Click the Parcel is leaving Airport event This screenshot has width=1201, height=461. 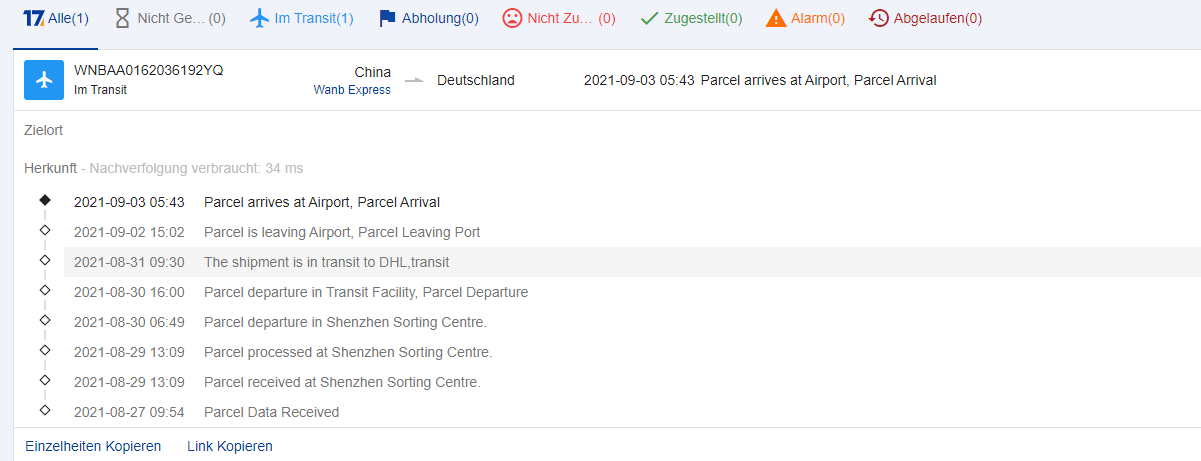[x=342, y=232]
